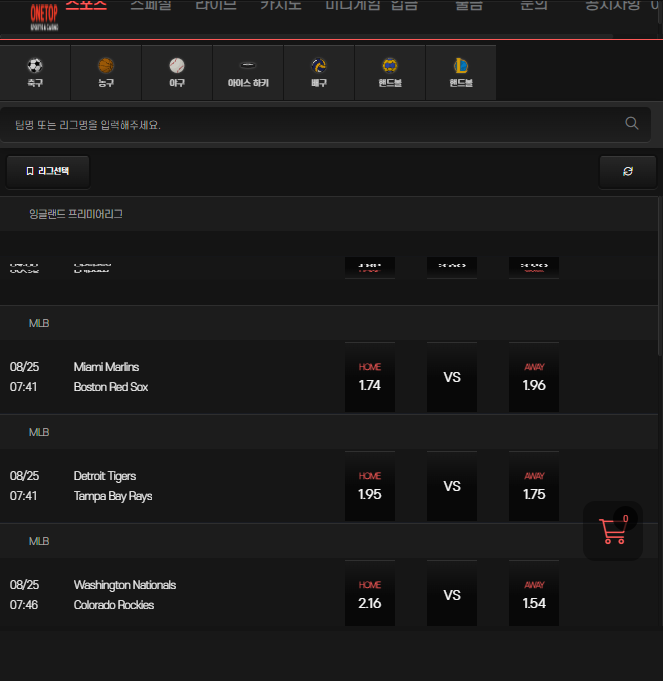Refresh the match list
This screenshot has width=663, height=681.
(627, 172)
